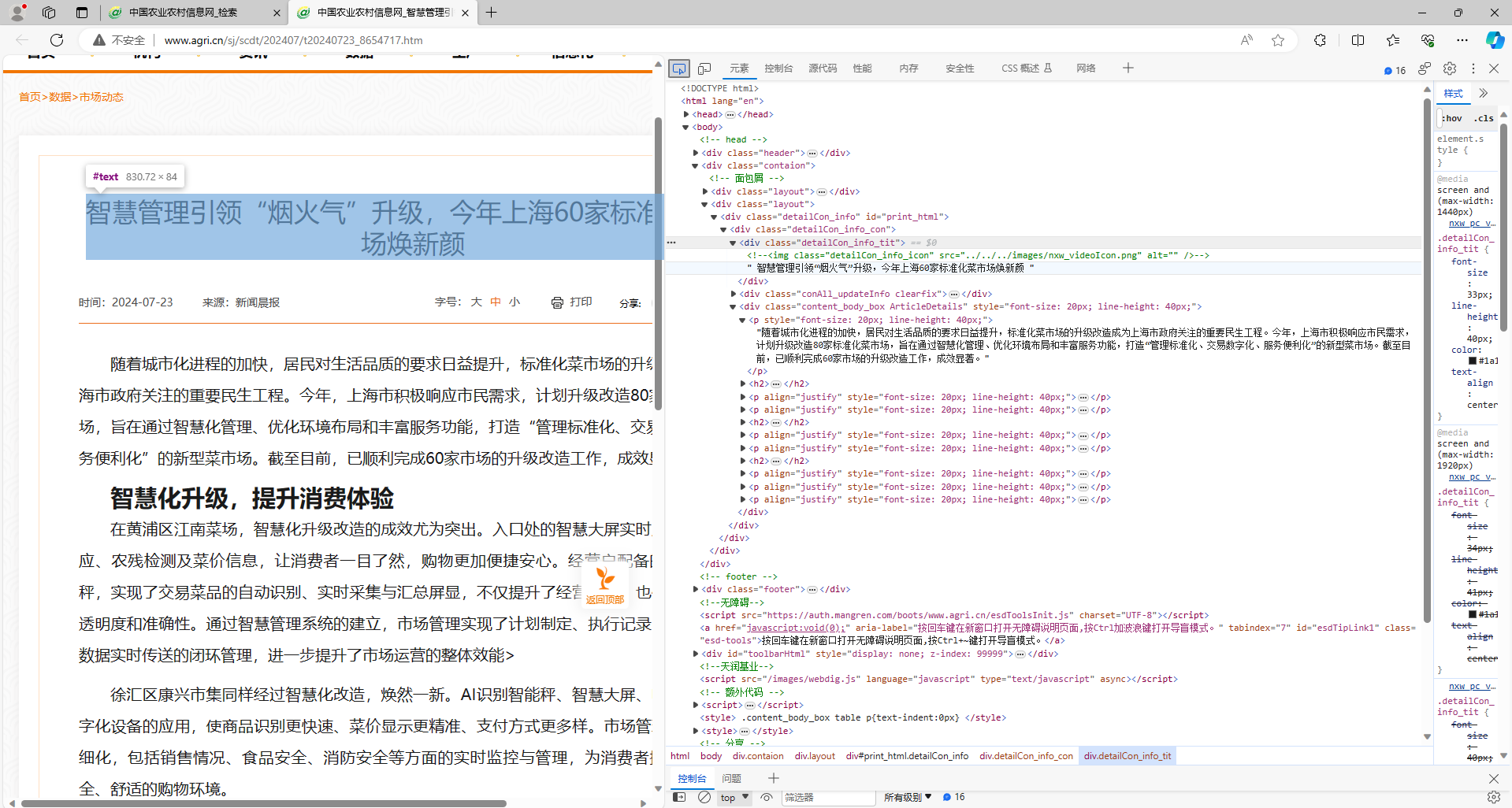Viewport: 1512px width, 808px height.
Task: Open the javascript:void(0); href link in DOM
Action: click(796, 628)
